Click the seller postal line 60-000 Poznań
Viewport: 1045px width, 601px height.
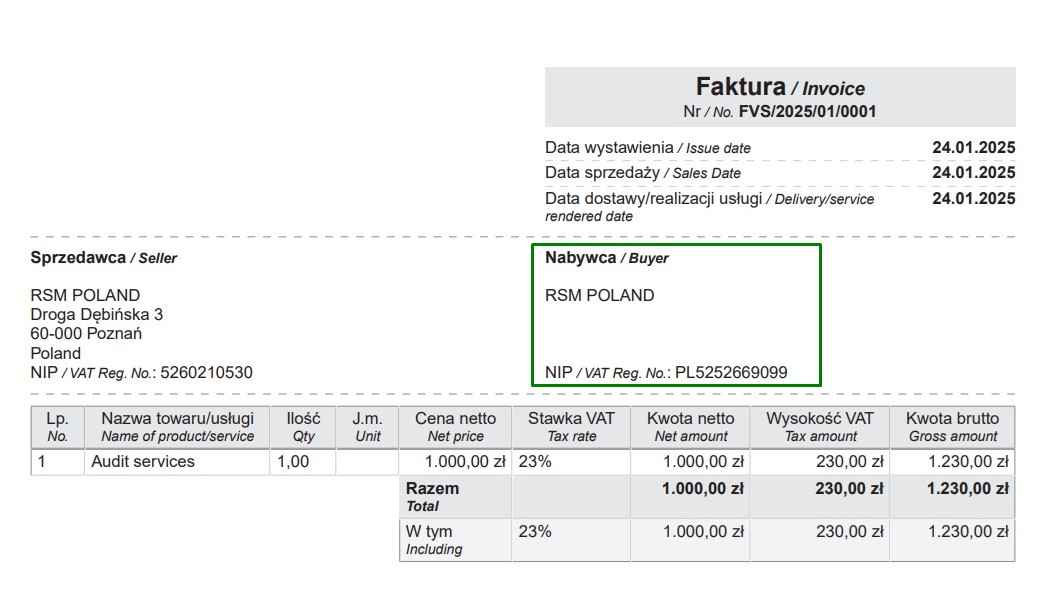click(86, 334)
